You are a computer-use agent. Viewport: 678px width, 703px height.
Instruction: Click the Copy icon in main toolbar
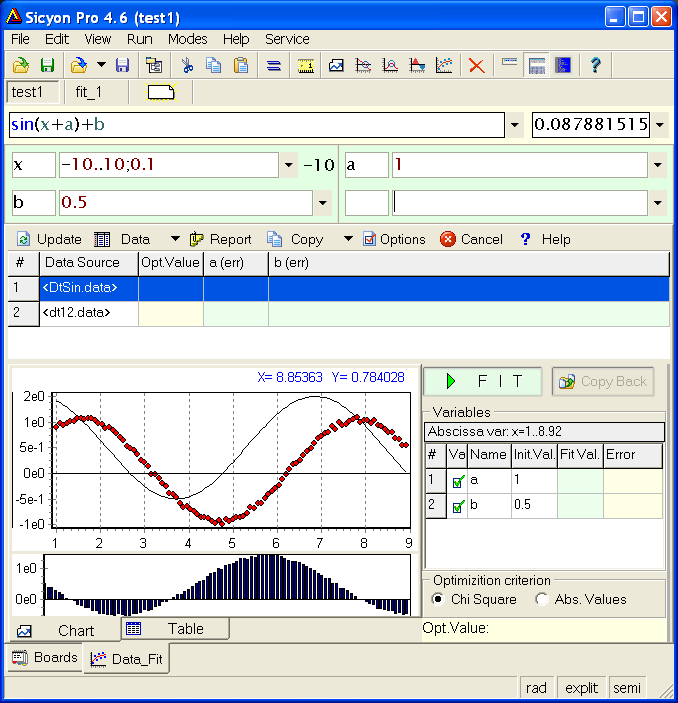coord(214,66)
